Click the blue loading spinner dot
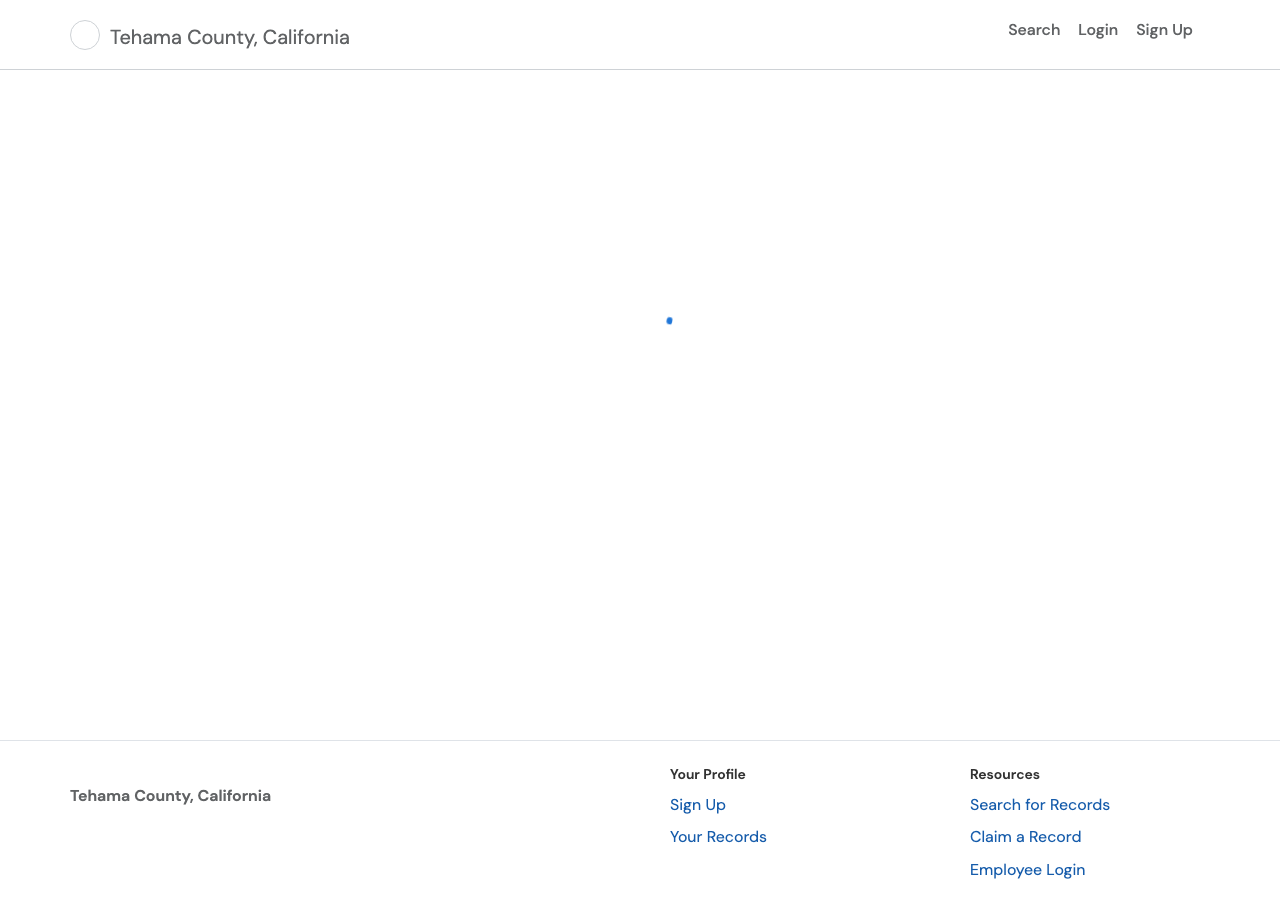 669,321
